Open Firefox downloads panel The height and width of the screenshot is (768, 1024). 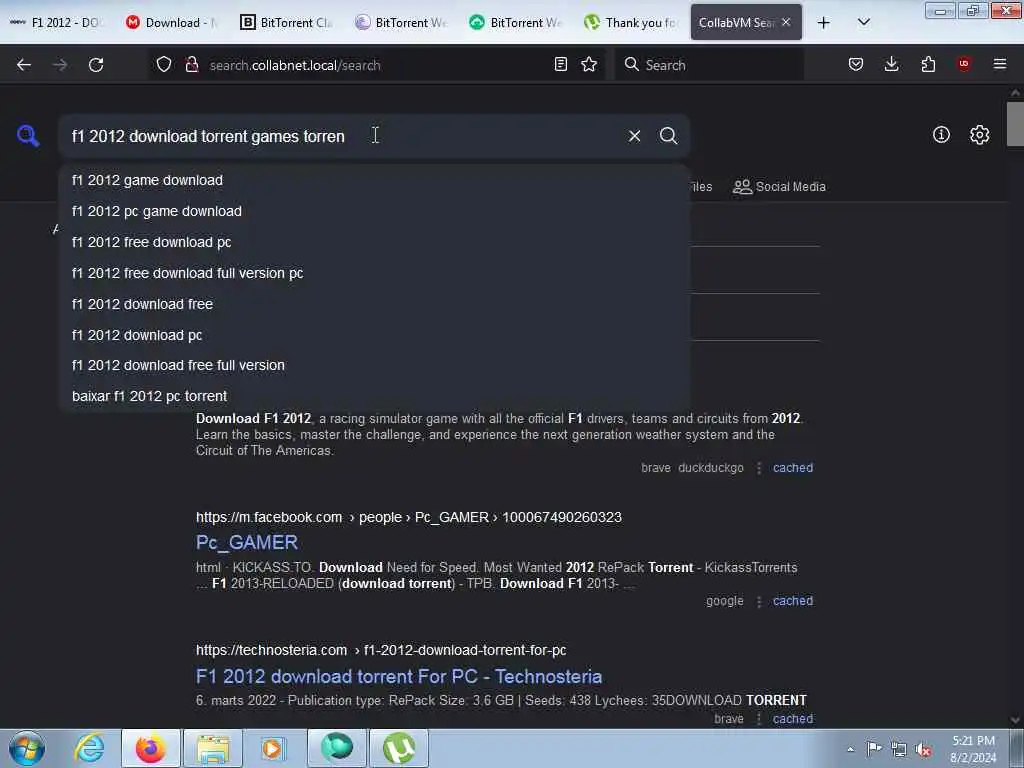pyautogui.click(x=891, y=65)
